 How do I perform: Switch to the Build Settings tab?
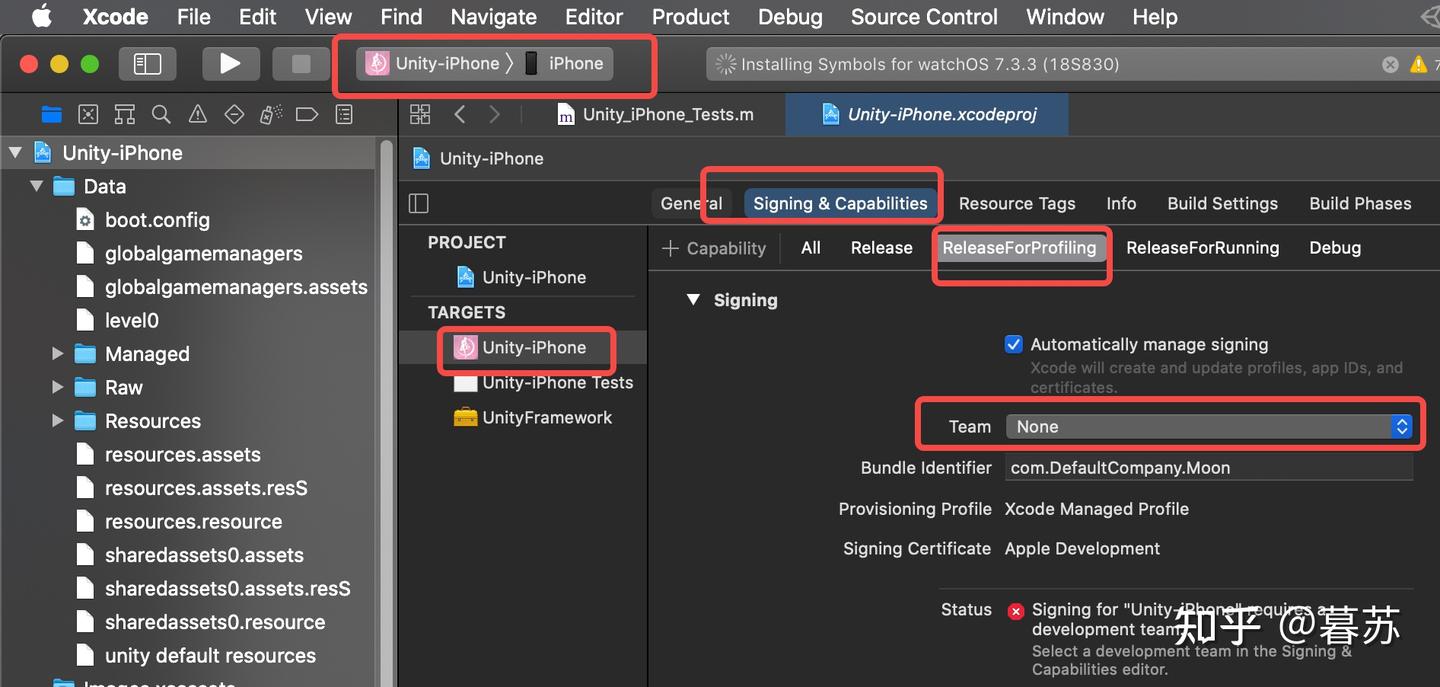click(1222, 203)
